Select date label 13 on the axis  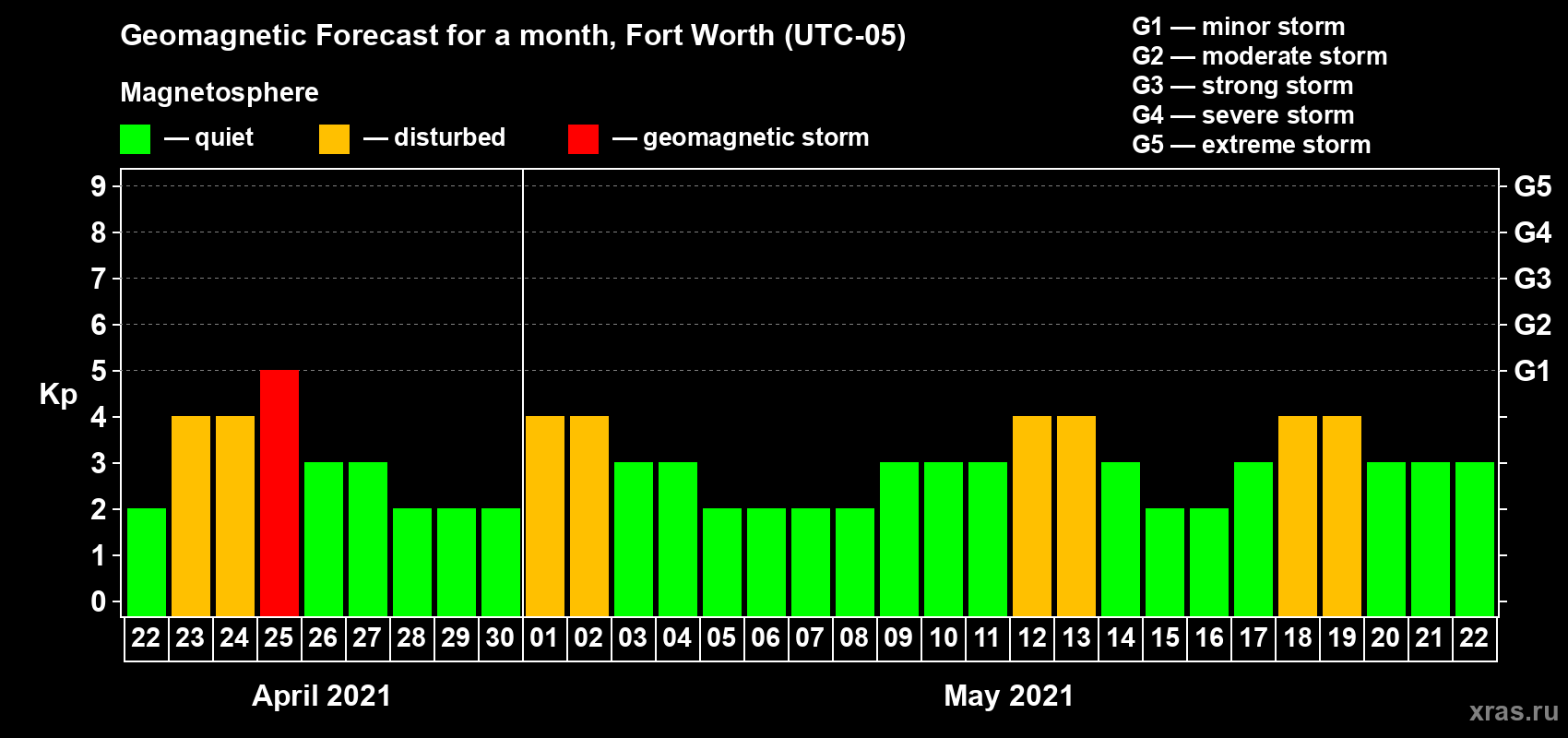(x=1075, y=638)
